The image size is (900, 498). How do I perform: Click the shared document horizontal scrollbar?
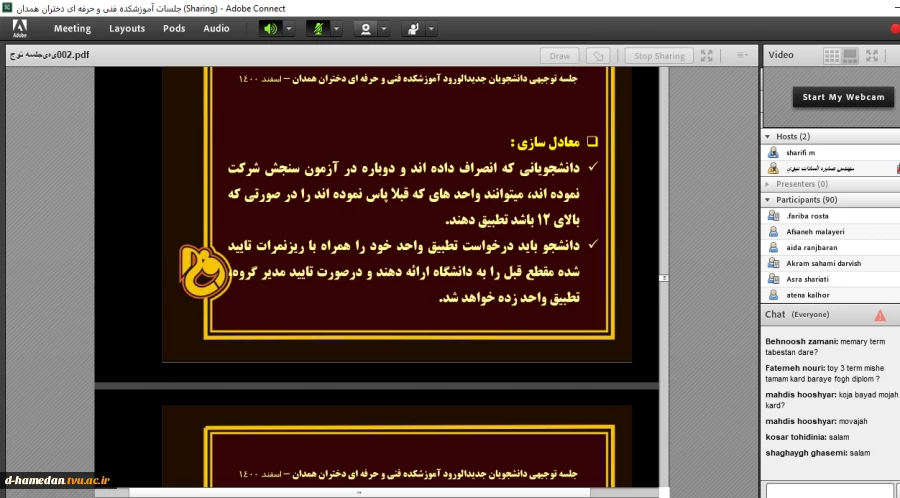coord(359,492)
